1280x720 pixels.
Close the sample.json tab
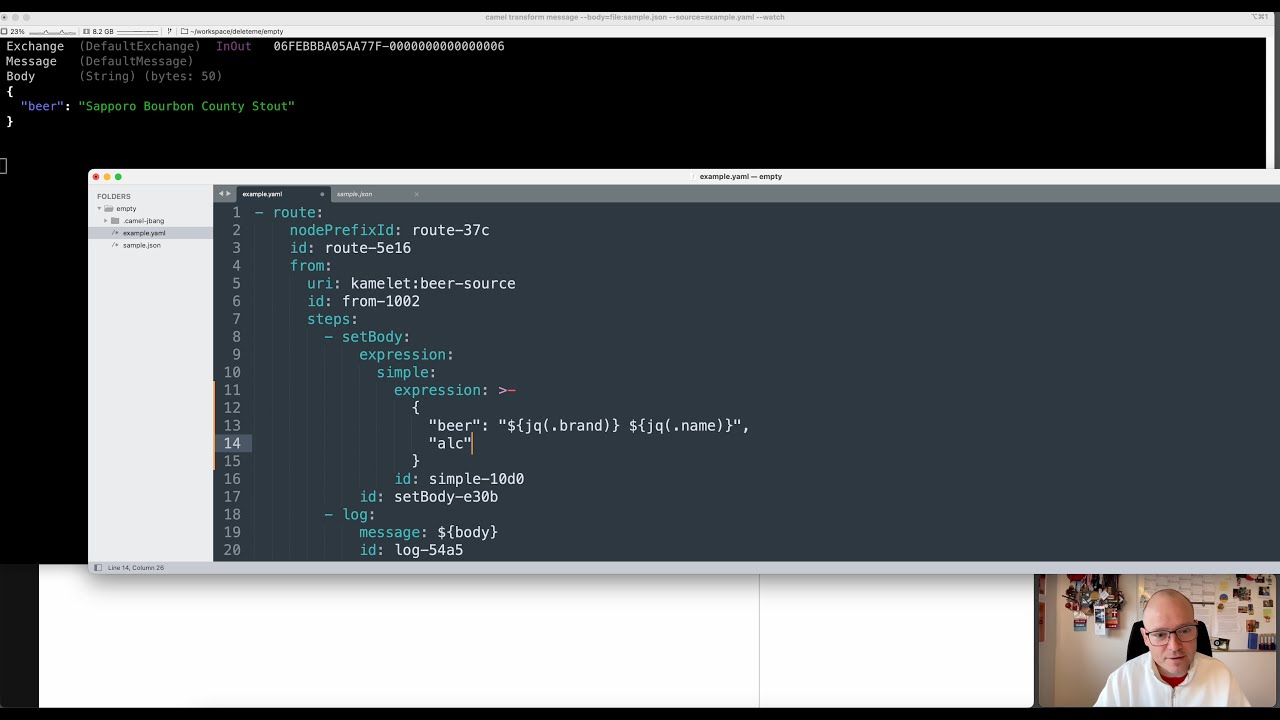click(x=416, y=194)
